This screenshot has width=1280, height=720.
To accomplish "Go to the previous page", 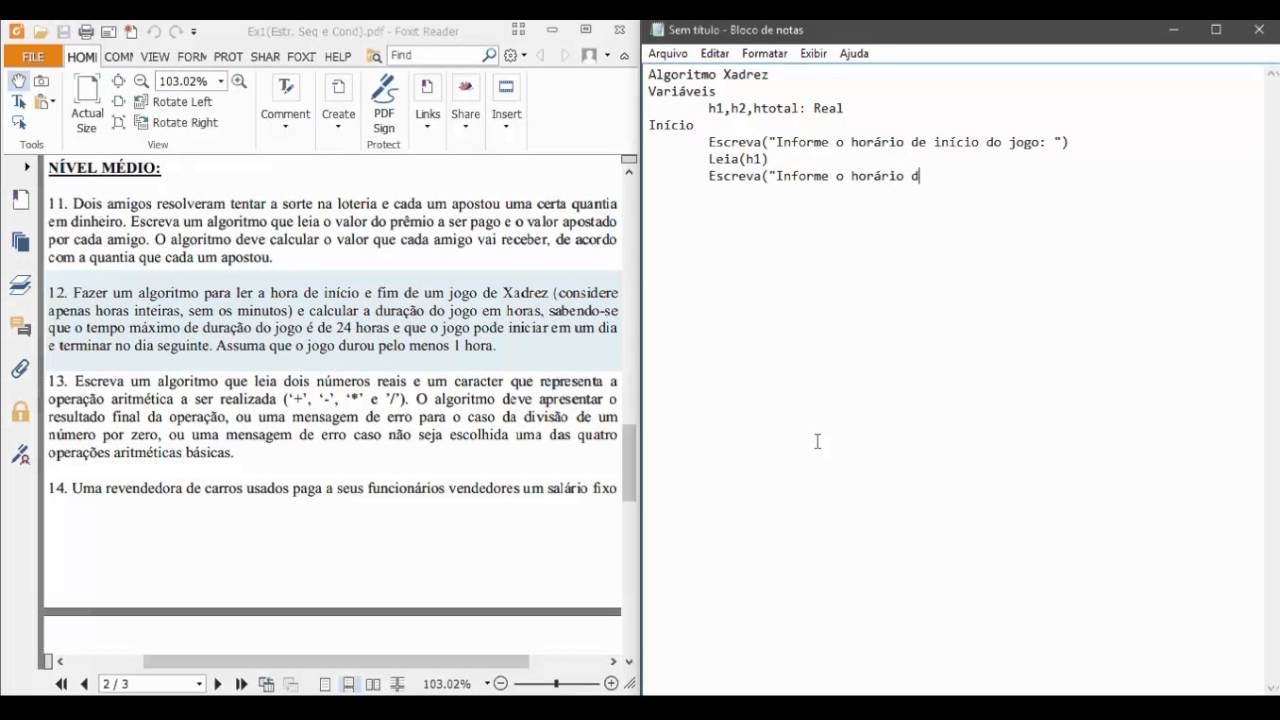I will pos(83,684).
